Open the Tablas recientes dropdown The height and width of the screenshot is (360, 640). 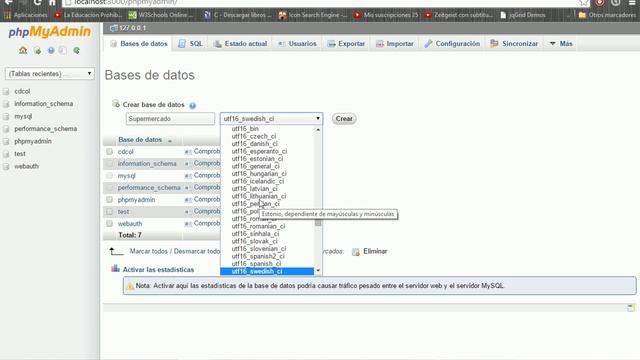[49, 74]
